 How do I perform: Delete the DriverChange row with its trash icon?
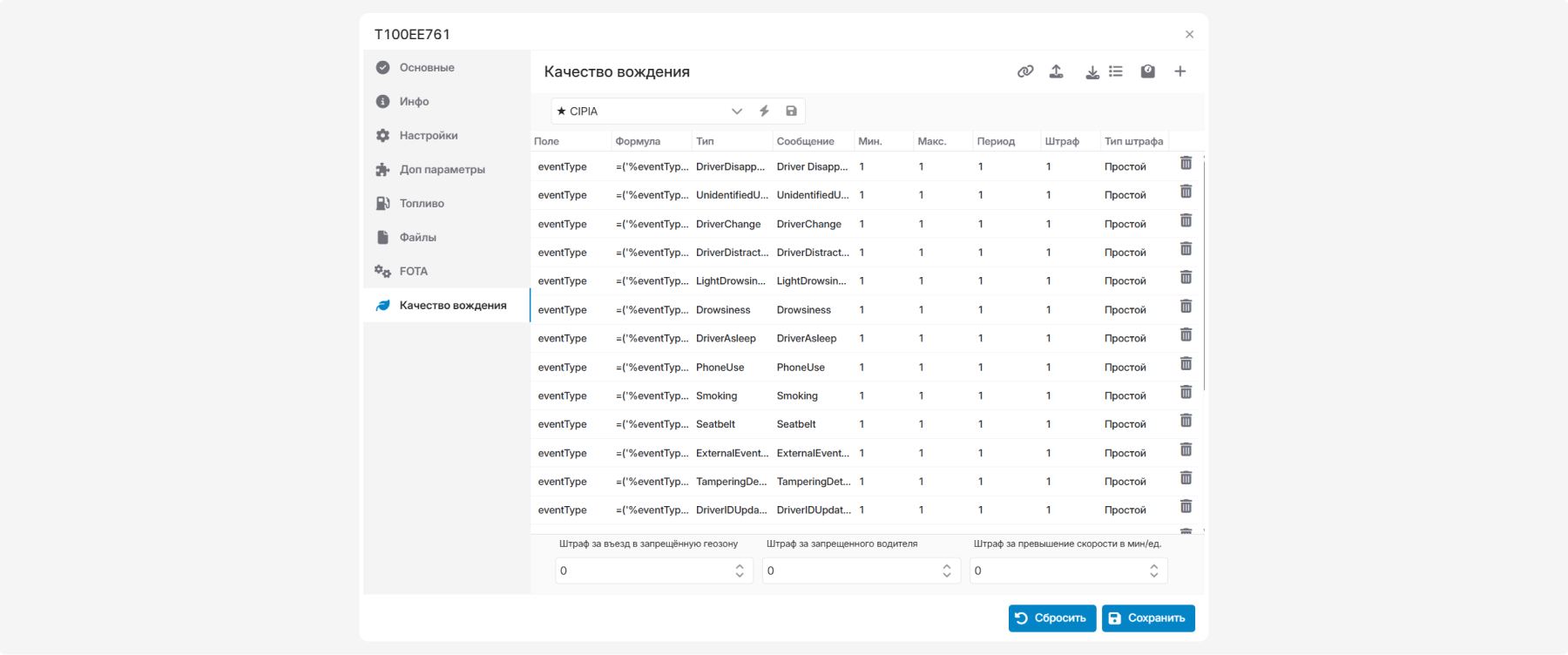click(1186, 221)
